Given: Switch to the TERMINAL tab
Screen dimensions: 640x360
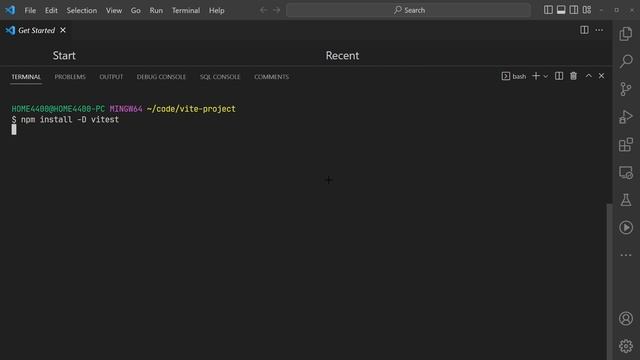Looking at the screenshot, I should point(26,77).
